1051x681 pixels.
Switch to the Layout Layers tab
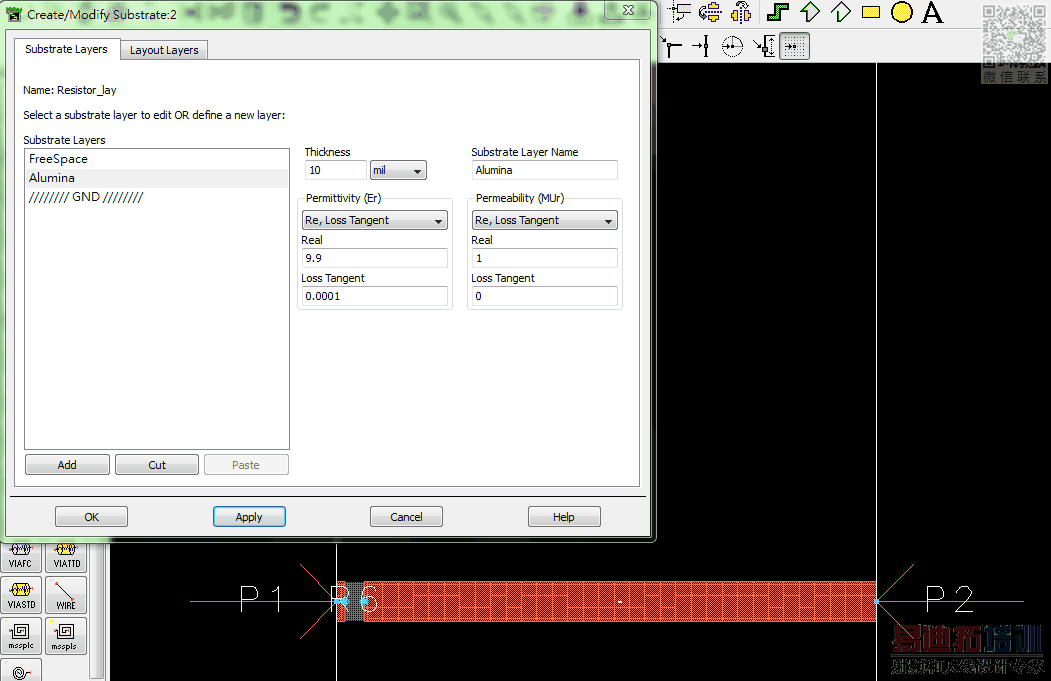click(x=164, y=50)
